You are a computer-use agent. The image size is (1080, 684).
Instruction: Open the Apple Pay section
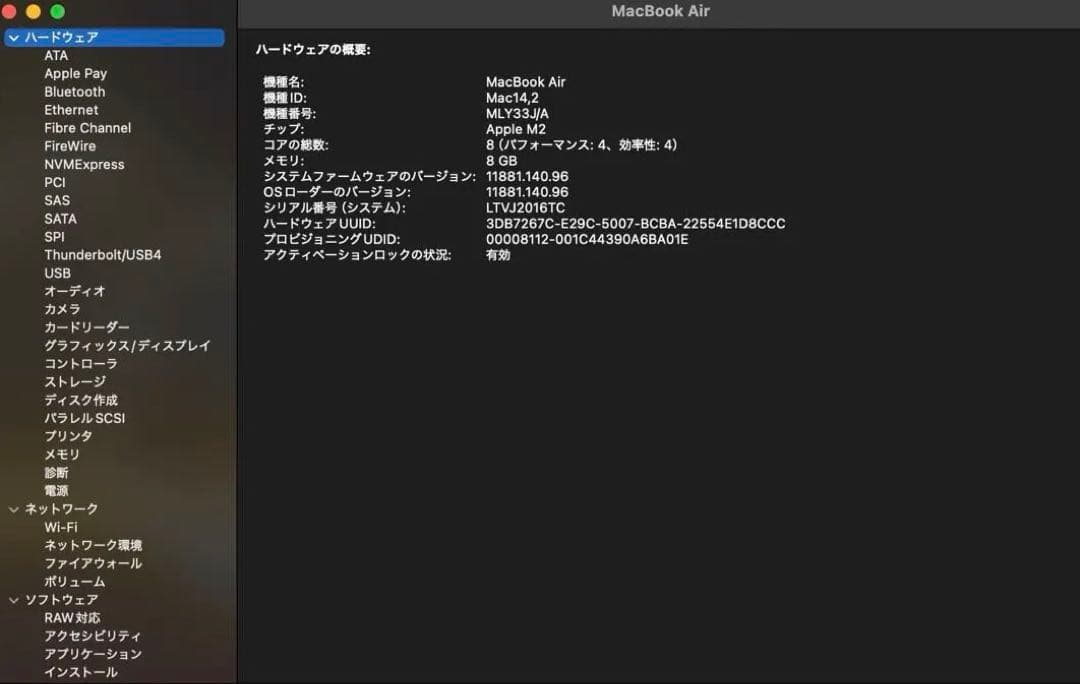(75, 73)
